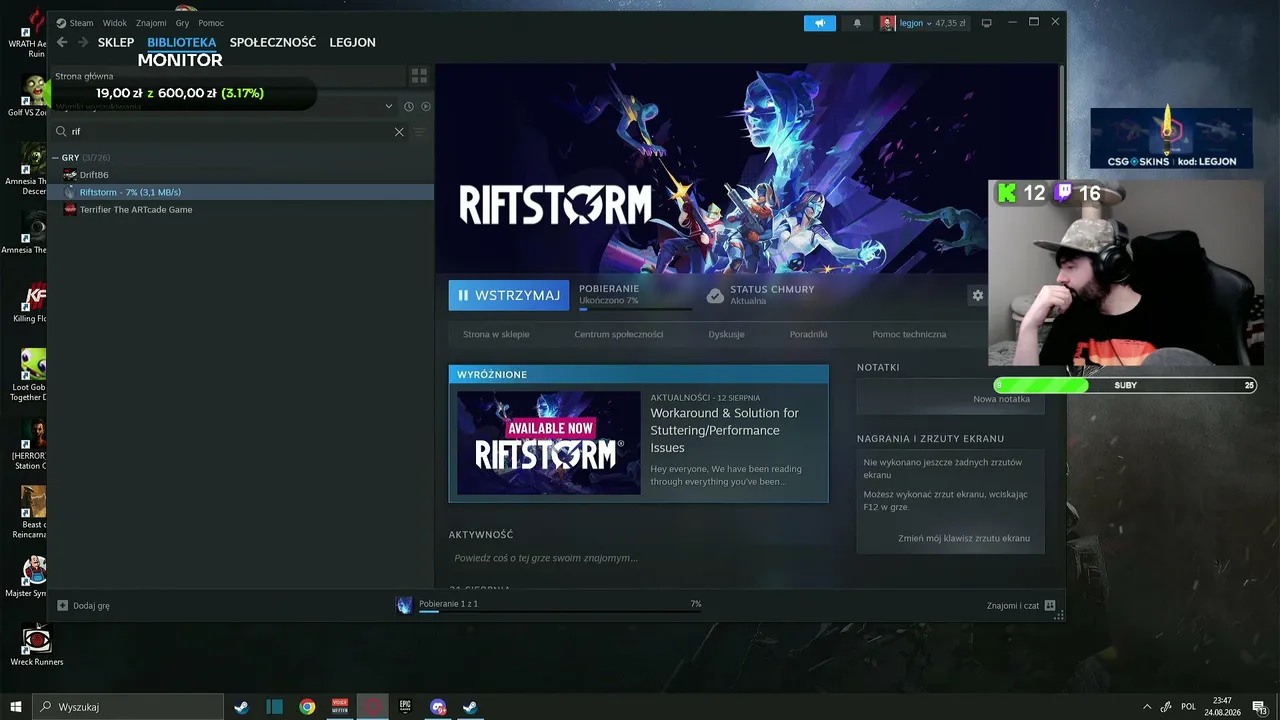
Task: Expand the library filter dropdown chevron
Action: click(389, 106)
